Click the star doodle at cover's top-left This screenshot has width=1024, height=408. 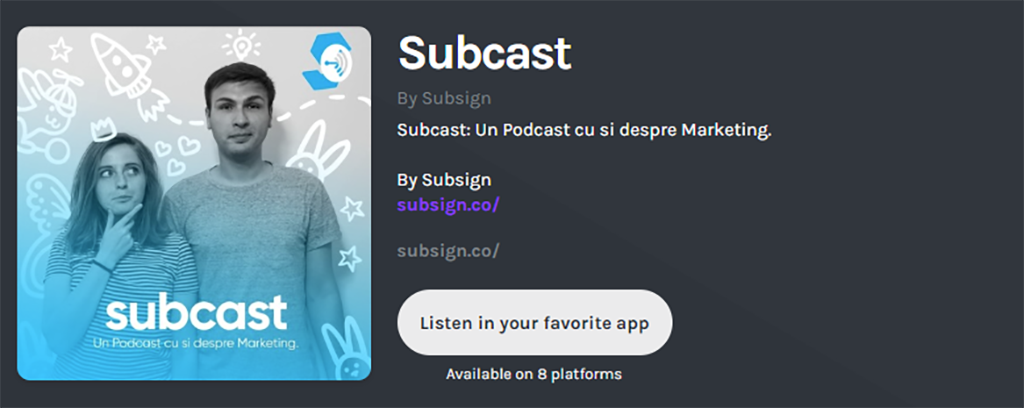60,49
